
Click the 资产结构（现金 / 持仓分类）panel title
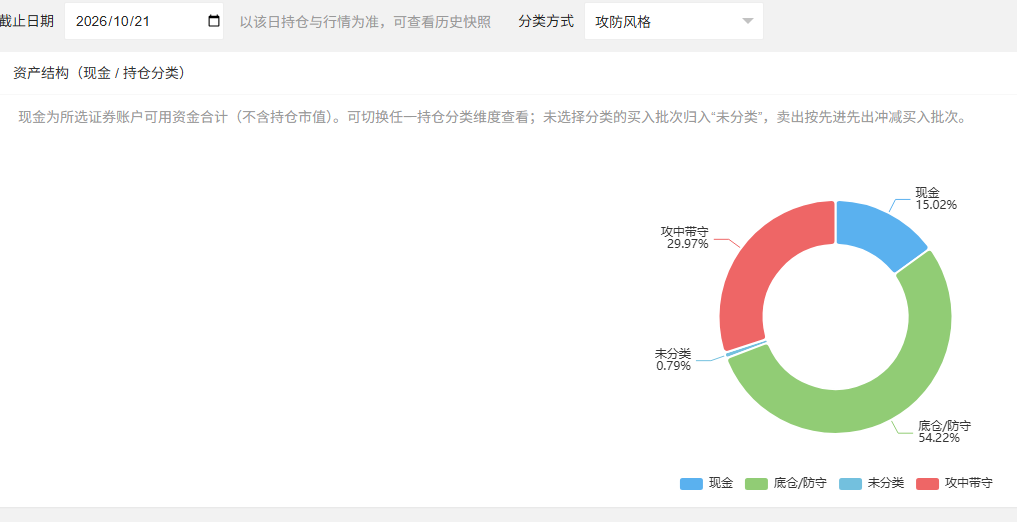(x=102, y=73)
